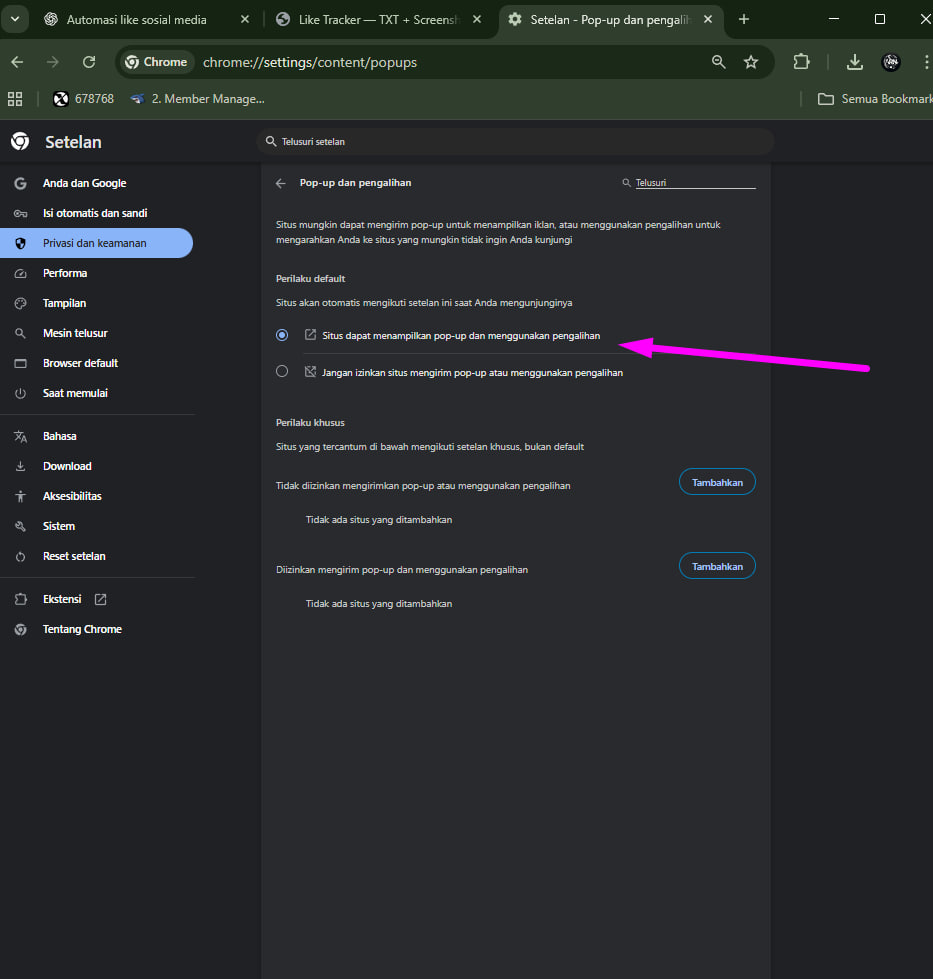Open the Downloads icon in the toolbar

(x=854, y=62)
